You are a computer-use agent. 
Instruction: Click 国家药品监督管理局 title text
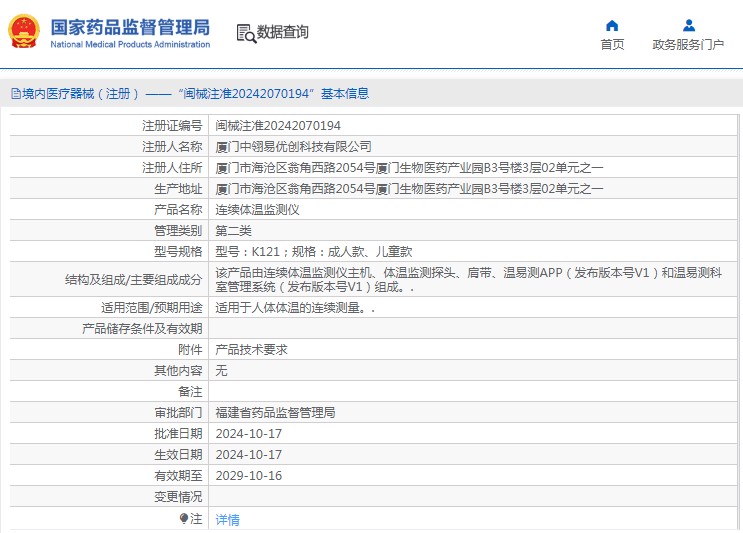click(130, 27)
